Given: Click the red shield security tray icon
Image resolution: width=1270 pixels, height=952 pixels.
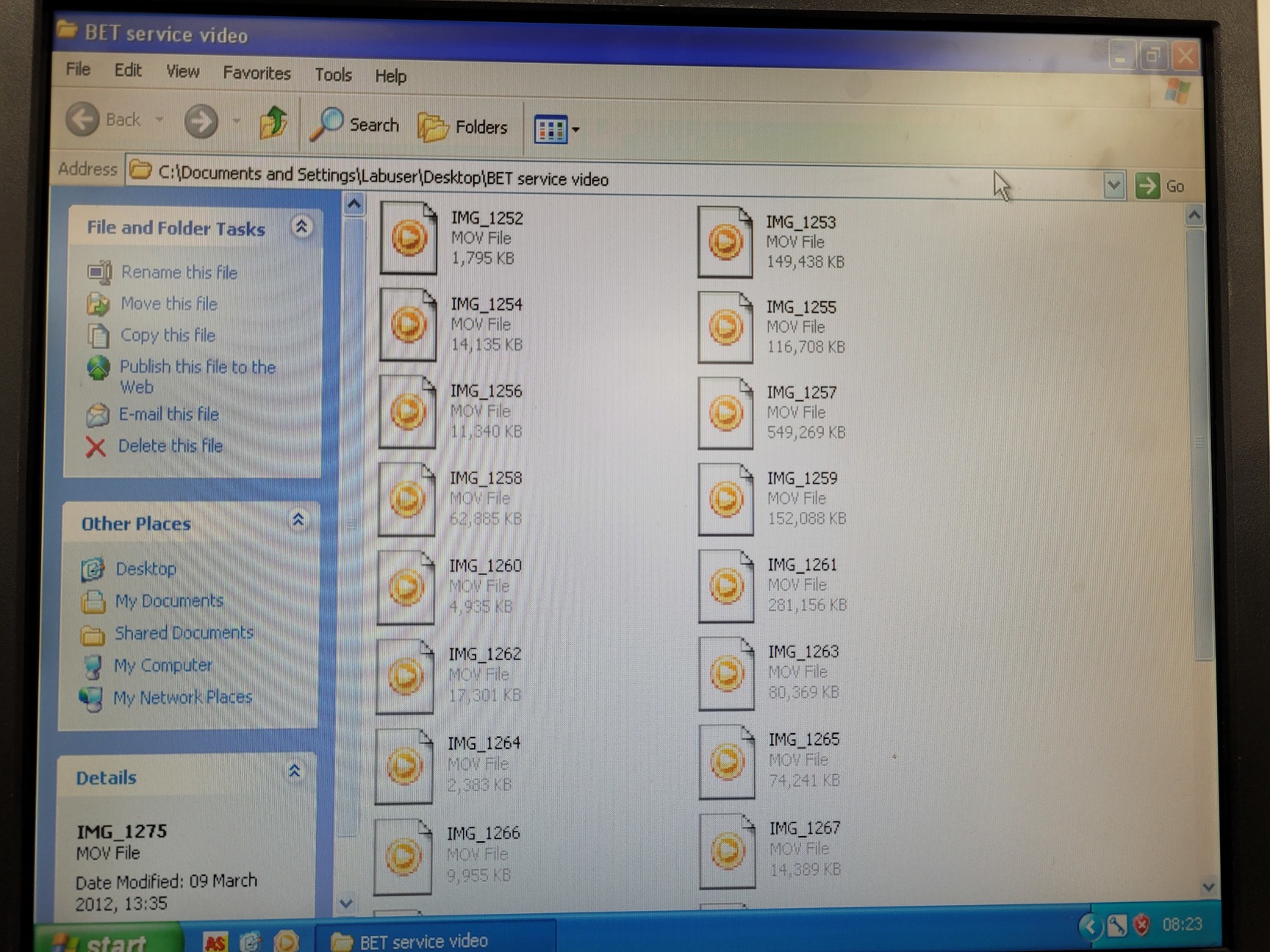Looking at the screenshot, I should point(1141,925).
